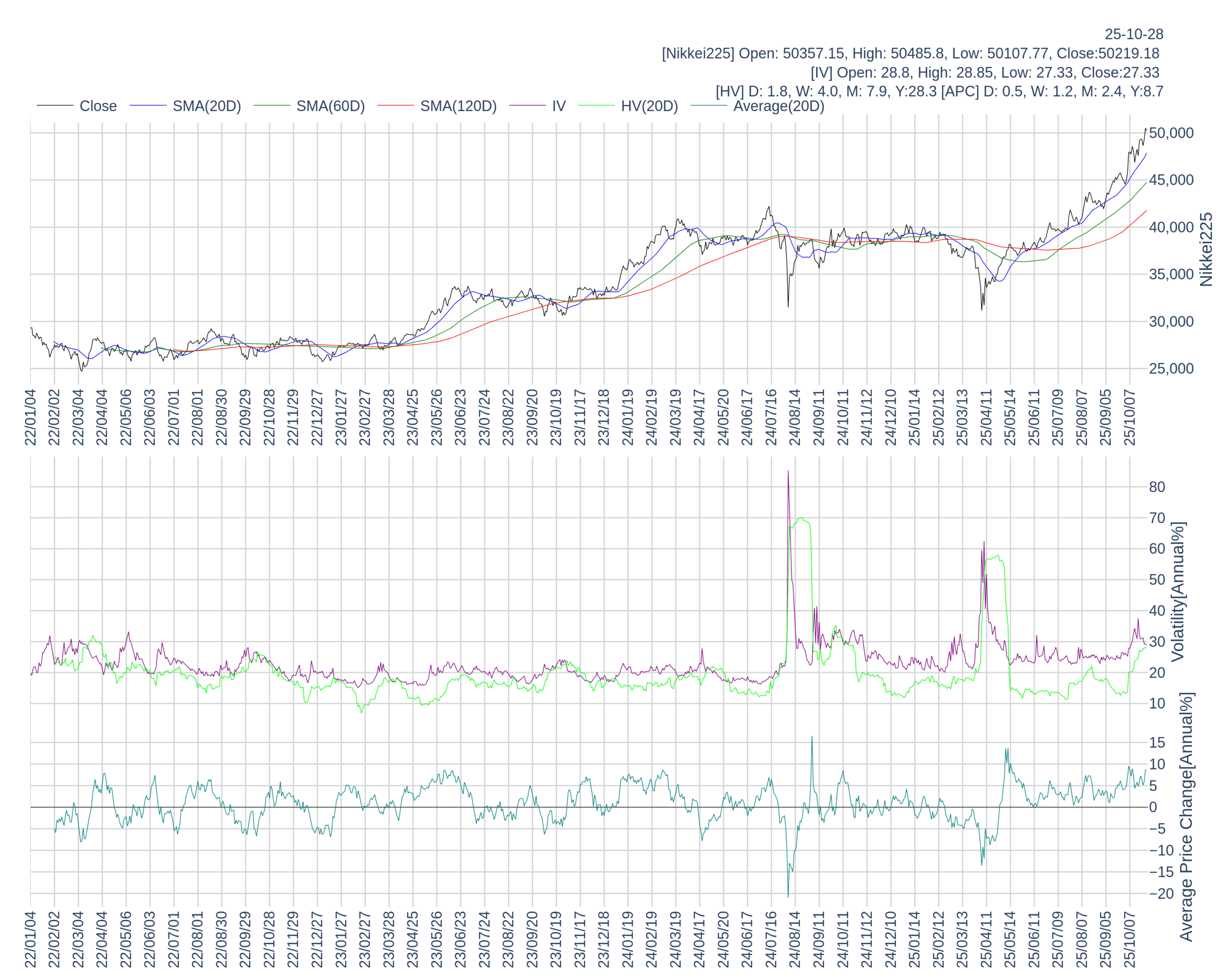This screenshot has width=1225, height=980.
Task: Click the IV Open/High/Low/Close summary line
Action: coord(984,73)
